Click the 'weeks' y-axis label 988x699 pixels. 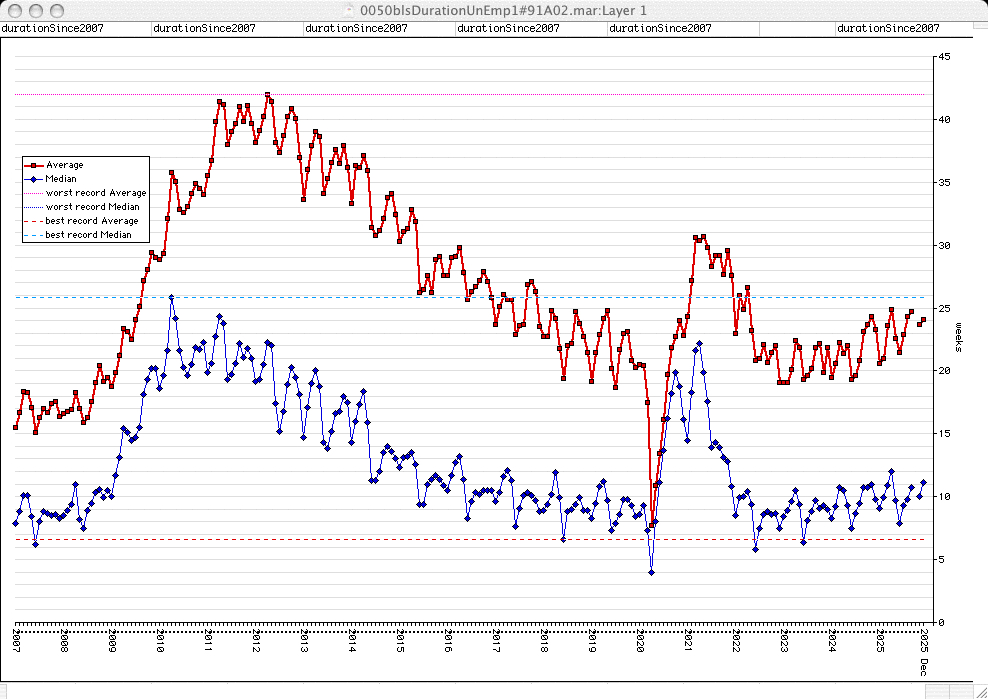pyautogui.click(x=957, y=338)
